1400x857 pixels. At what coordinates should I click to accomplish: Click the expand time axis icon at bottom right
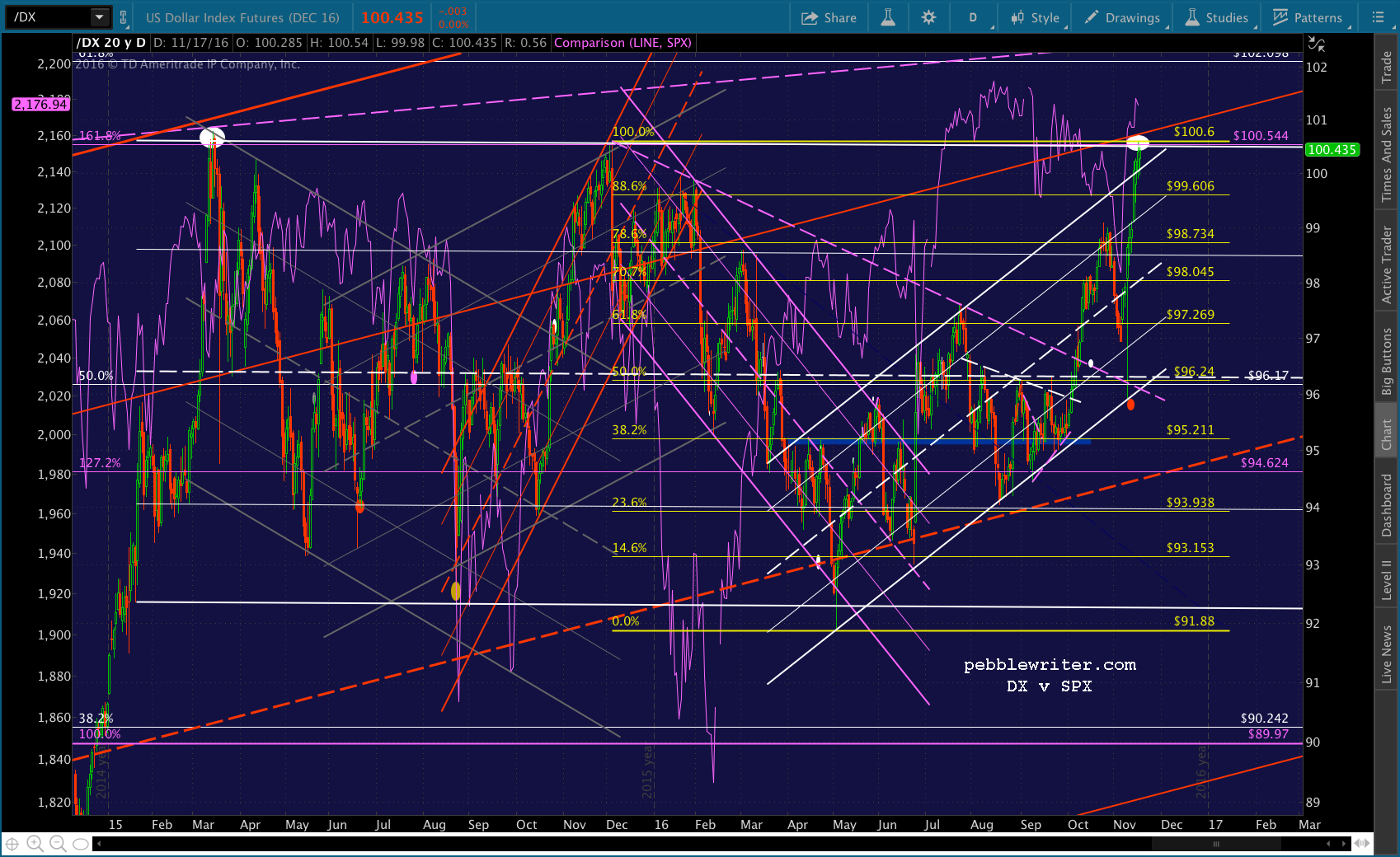(1363, 843)
